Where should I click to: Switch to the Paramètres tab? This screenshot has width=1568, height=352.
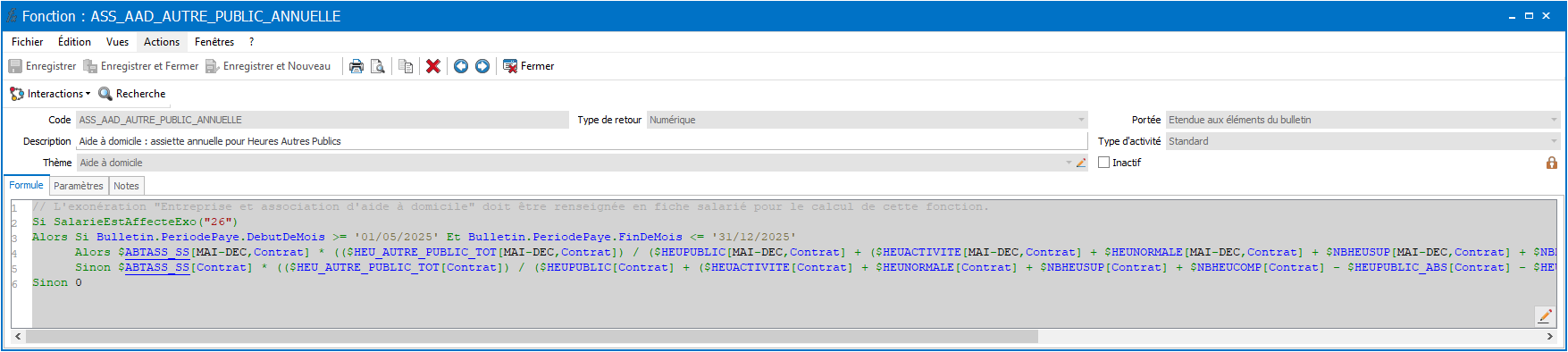tap(79, 186)
